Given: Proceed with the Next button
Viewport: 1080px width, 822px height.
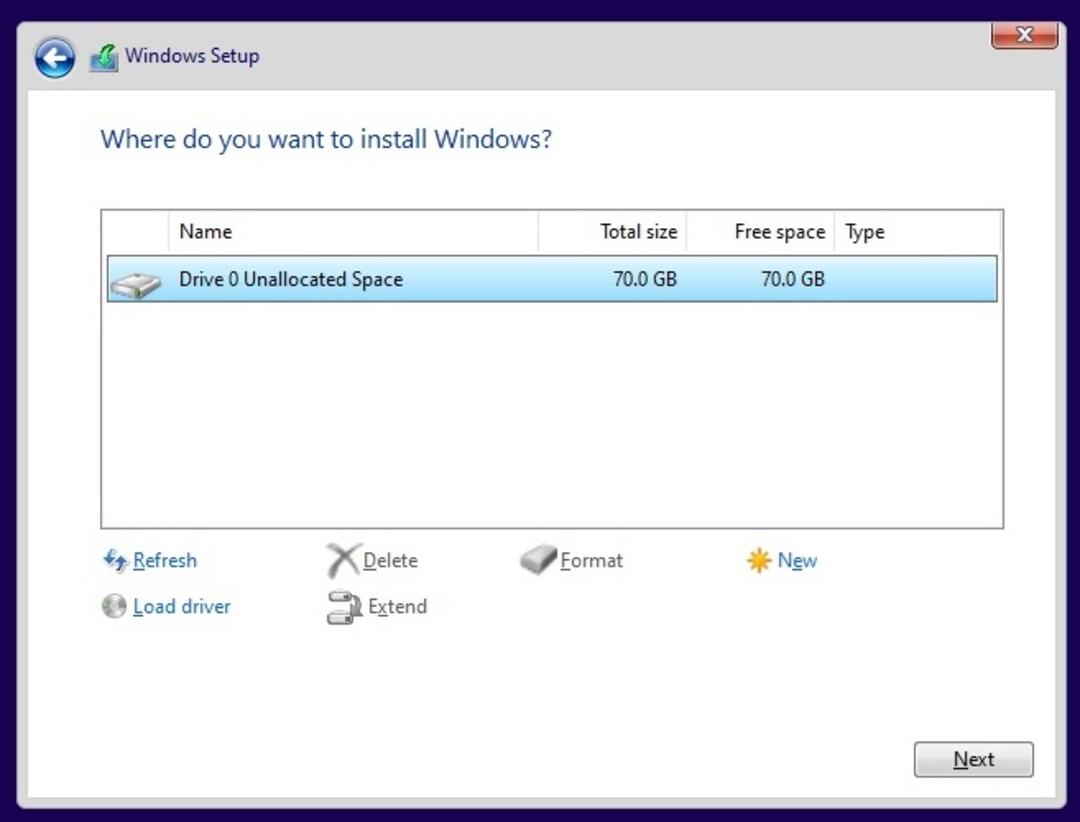Looking at the screenshot, I should [973, 759].
